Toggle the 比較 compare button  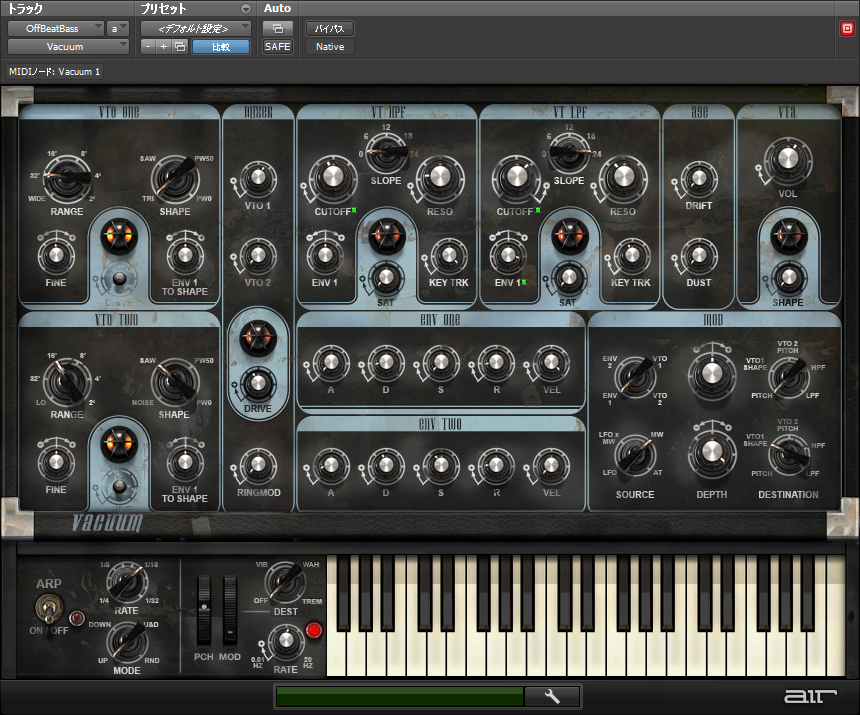[x=221, y=47]
